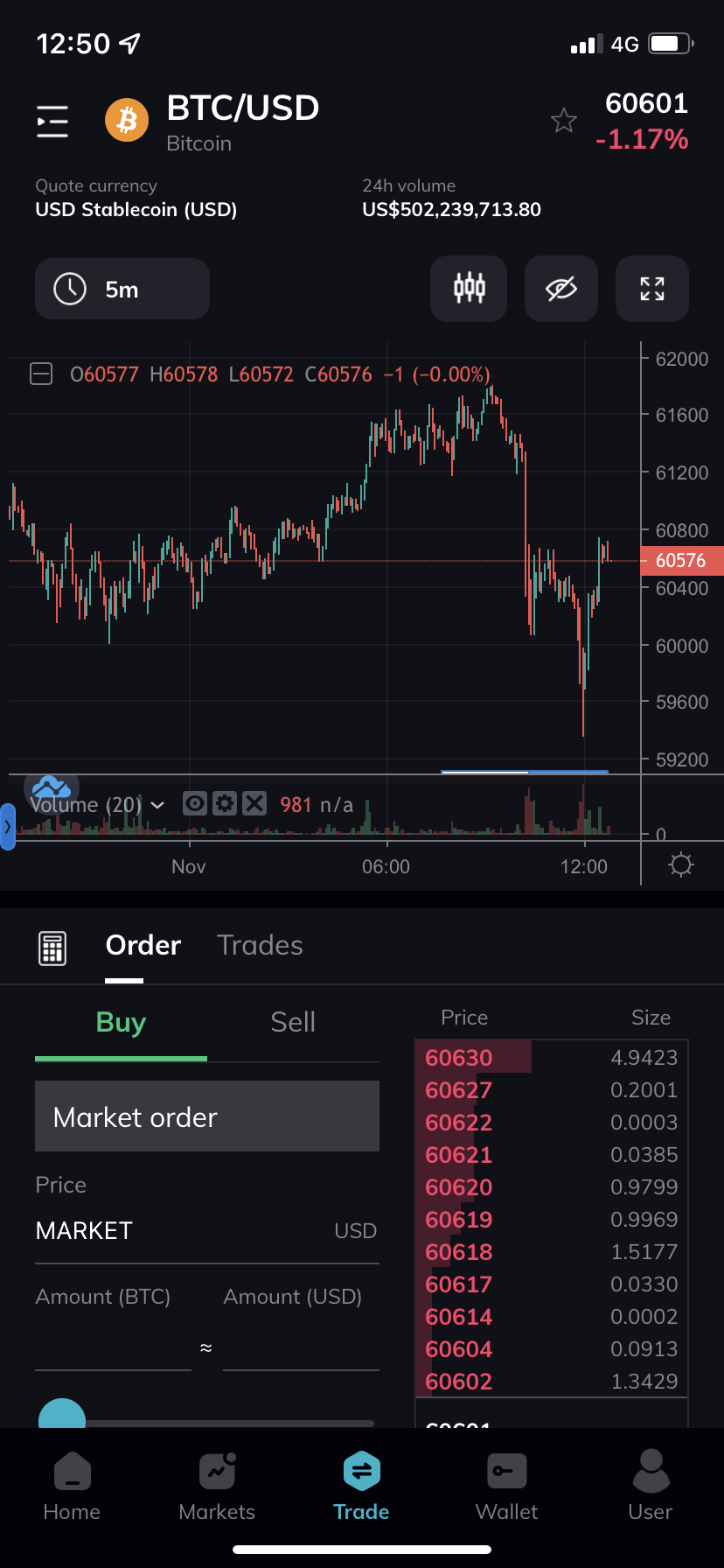The image size is (724, 1568).
Task: Open chart settings gear at axis corner
Action: point(680,865)
